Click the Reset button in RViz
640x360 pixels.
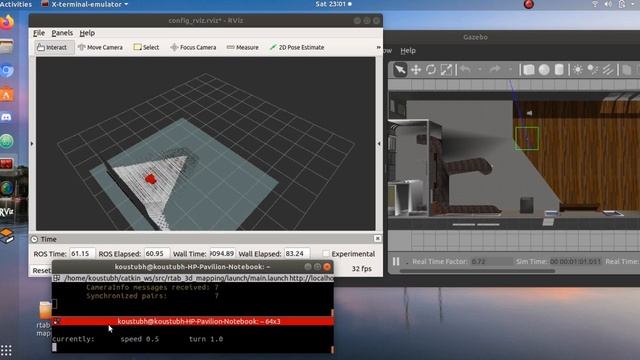(x=41, y=270)
